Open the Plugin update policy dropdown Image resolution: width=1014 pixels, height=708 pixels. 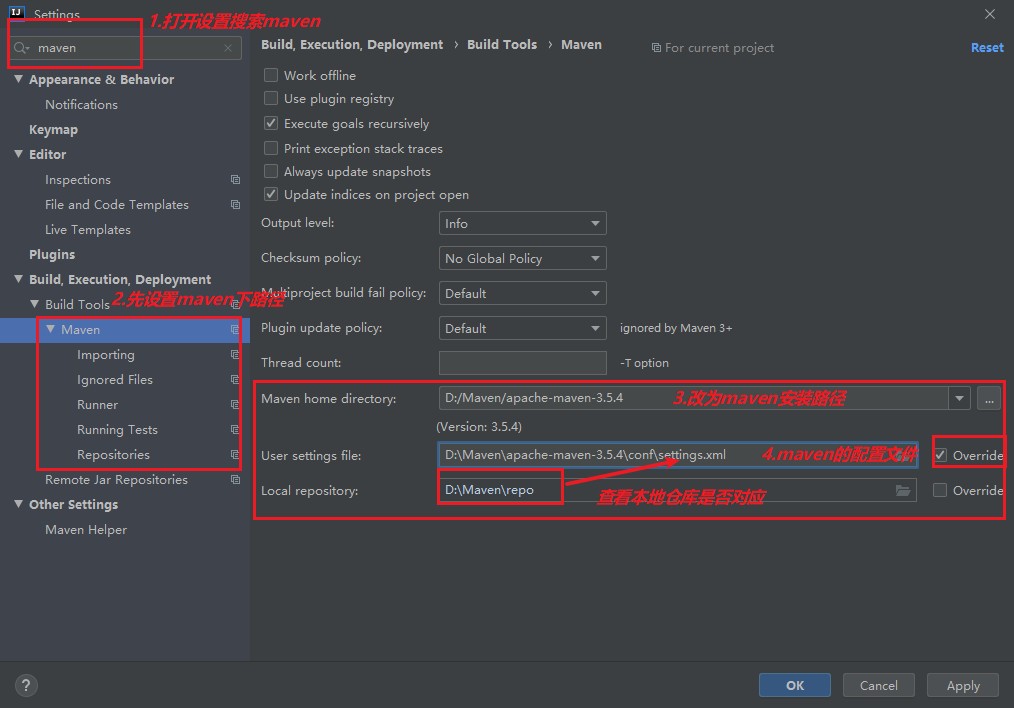tap(523, 328)
